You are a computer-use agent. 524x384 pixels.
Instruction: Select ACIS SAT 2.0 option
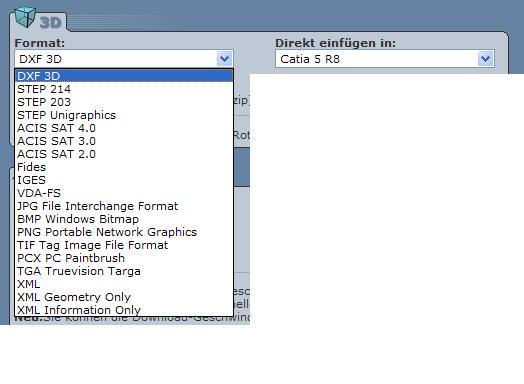tap(124, 154)
